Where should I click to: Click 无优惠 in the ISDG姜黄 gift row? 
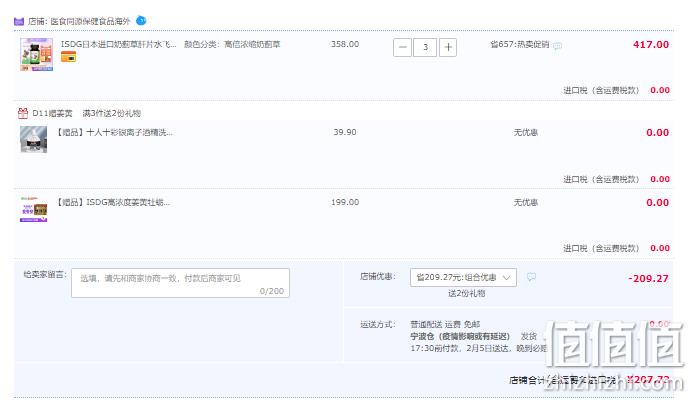[525, 202]
